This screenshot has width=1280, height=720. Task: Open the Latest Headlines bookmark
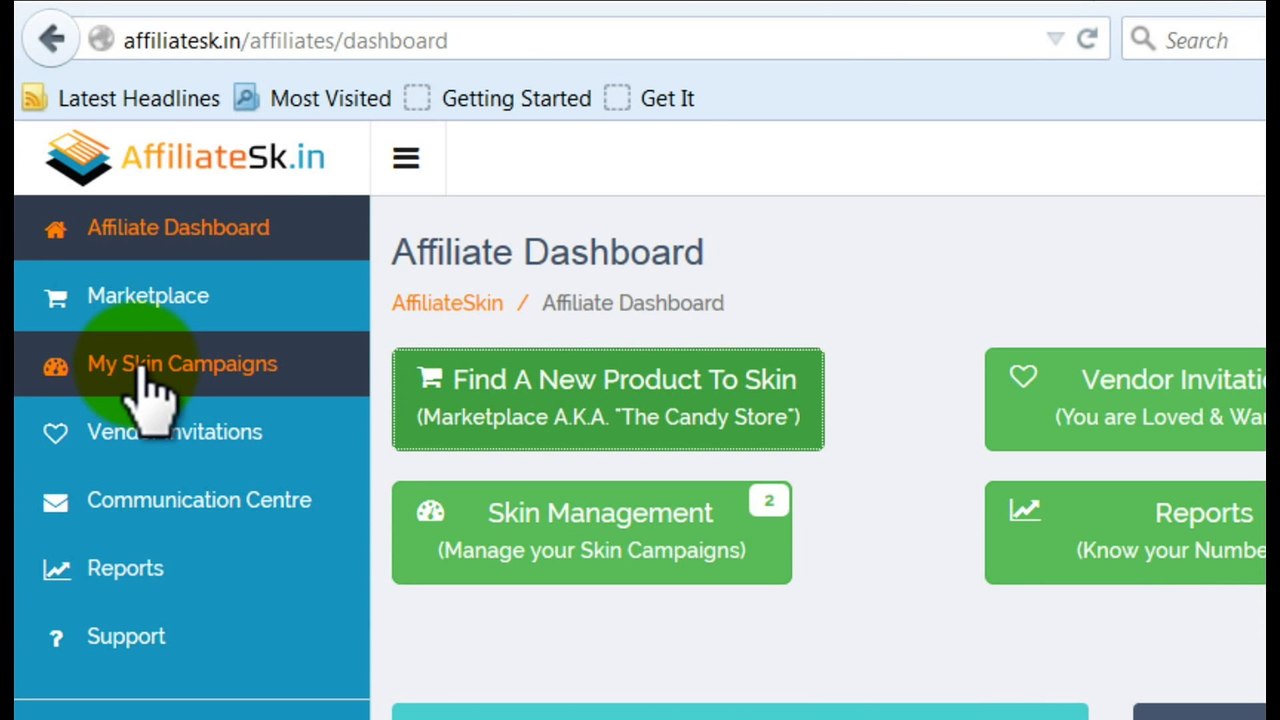[x=139, y=98]
